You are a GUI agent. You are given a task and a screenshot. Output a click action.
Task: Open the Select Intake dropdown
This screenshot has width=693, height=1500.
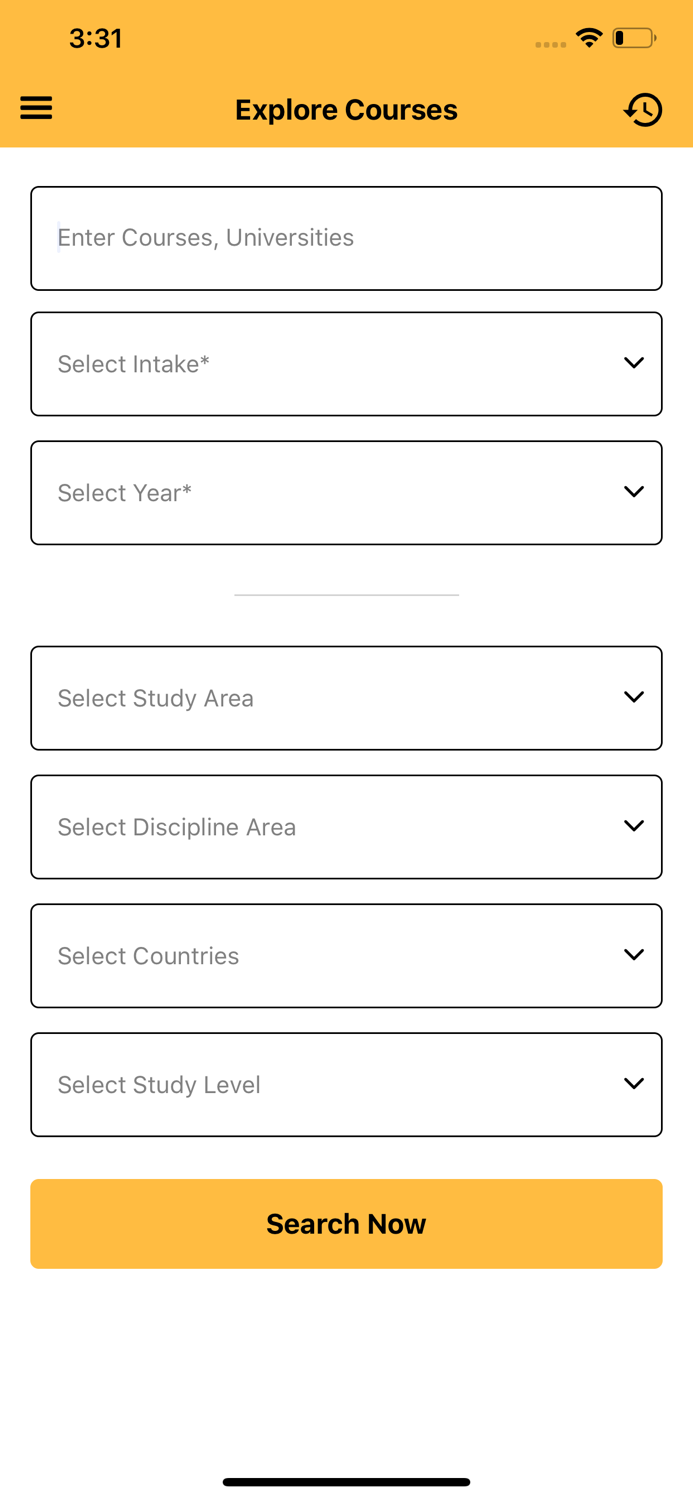346,363
